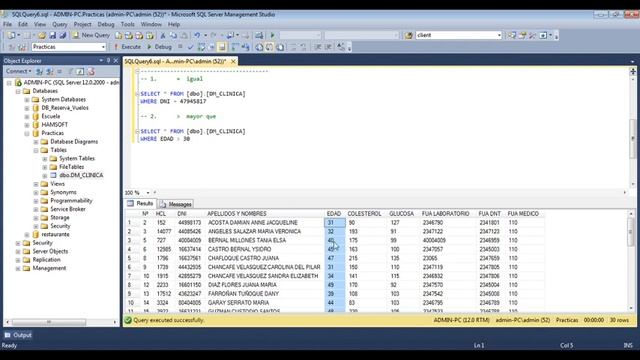Open the Tools menu
The image size is (640, 360).
tap(127, 24)
